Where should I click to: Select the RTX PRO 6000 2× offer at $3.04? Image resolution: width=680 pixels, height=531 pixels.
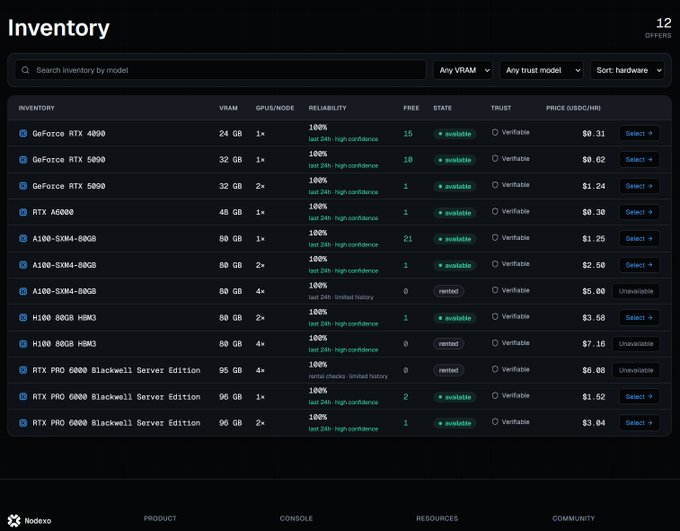click(639, 423)
